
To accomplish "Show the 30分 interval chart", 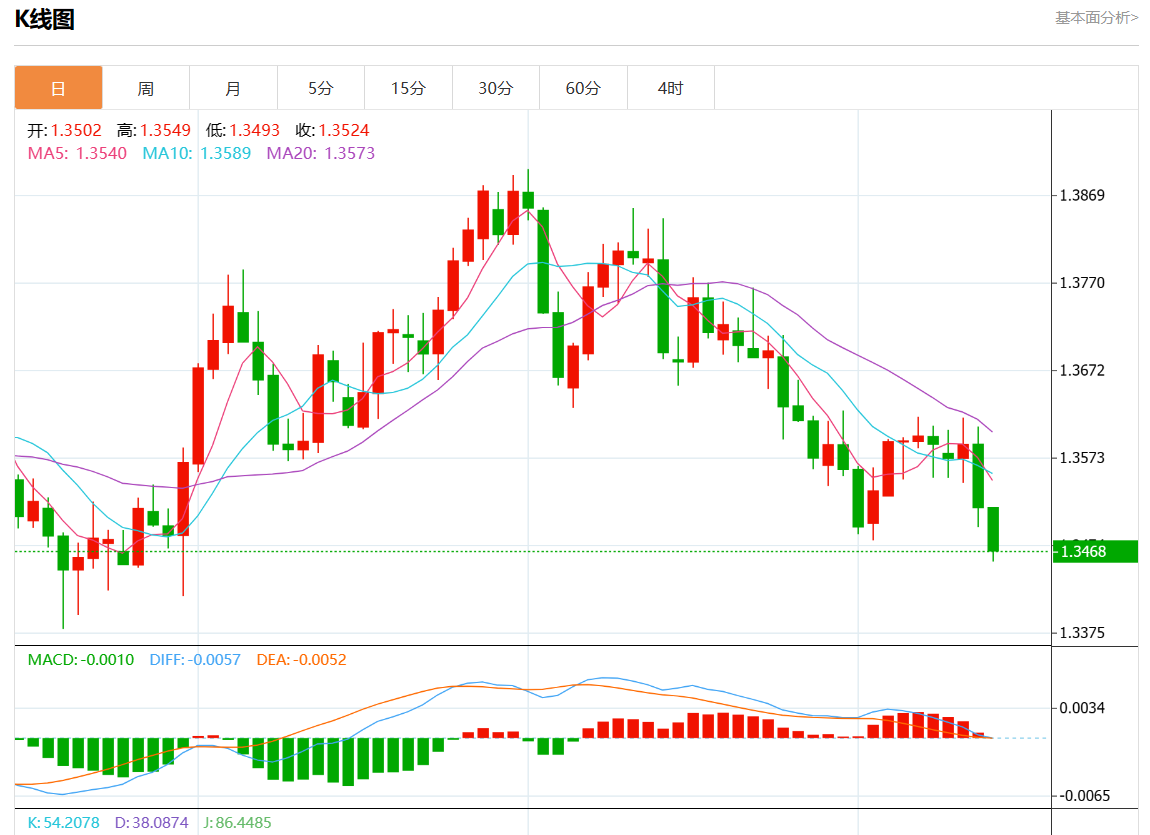I will 495,88.
